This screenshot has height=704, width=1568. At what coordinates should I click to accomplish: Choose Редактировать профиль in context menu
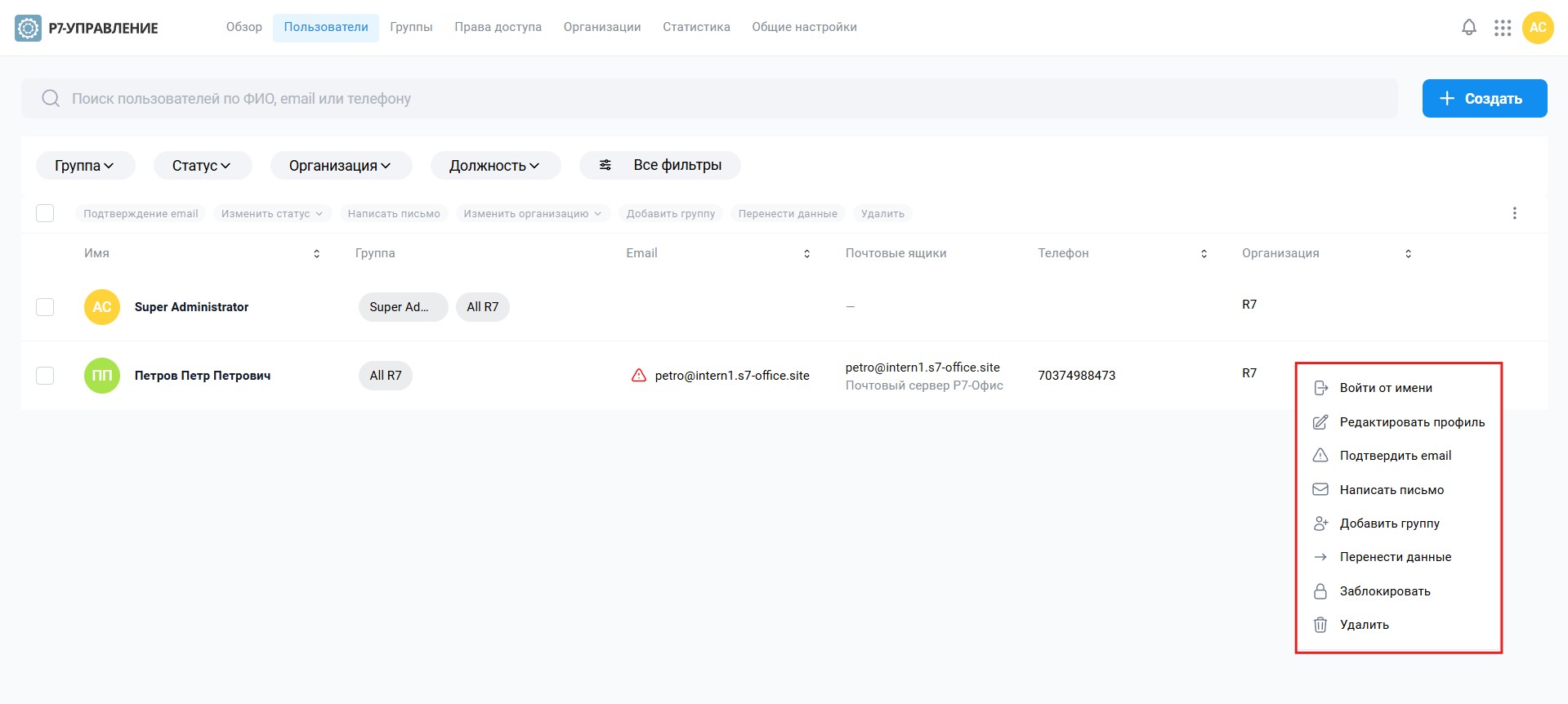click(1399, 422)
